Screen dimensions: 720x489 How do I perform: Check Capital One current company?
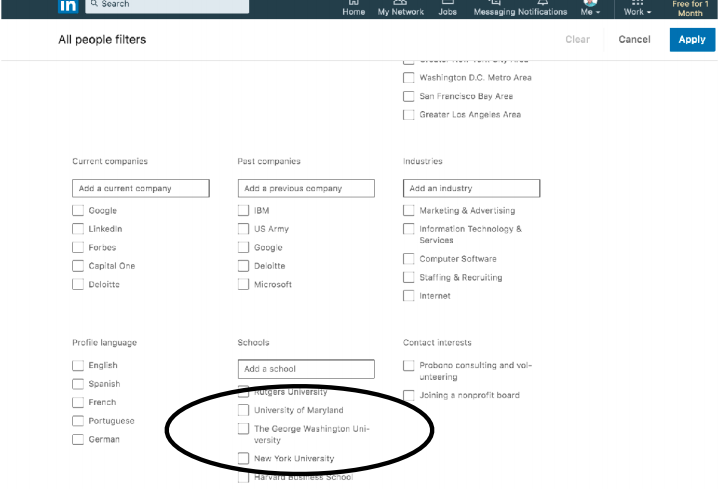pyautogui.click(x=78, y=266)
